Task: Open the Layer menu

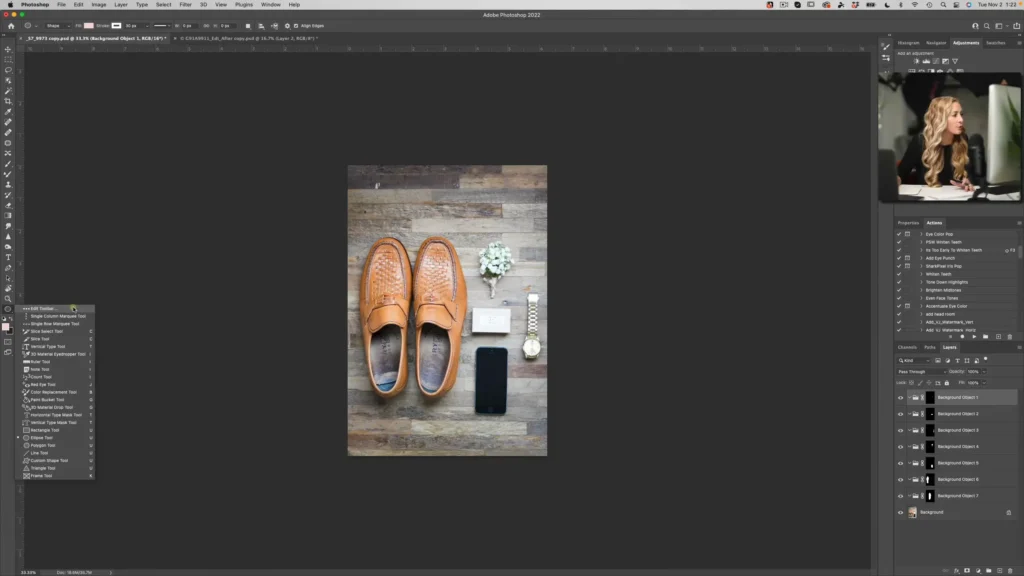Action: click(121, 5)
